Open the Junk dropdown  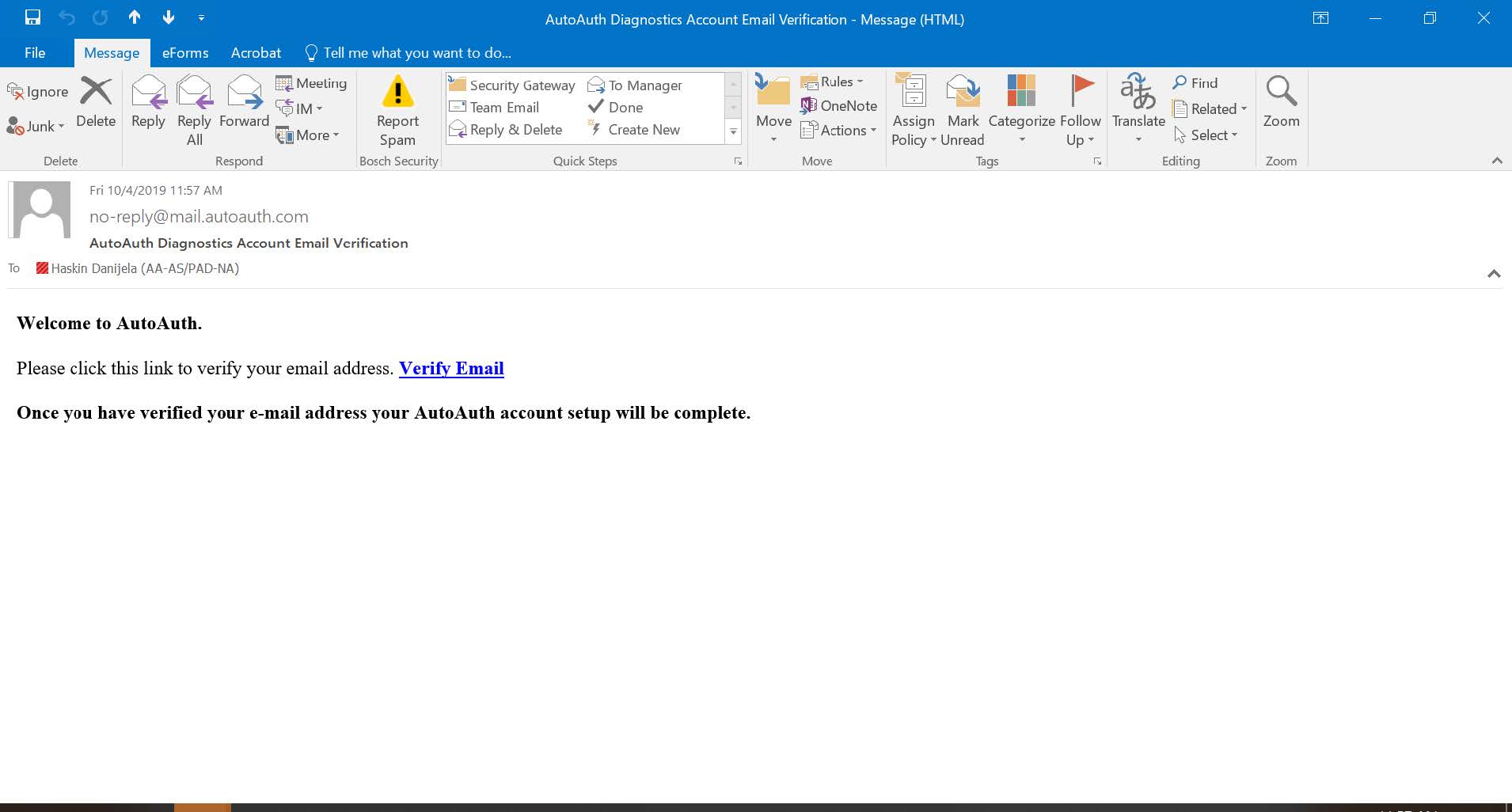coord(36,126)
